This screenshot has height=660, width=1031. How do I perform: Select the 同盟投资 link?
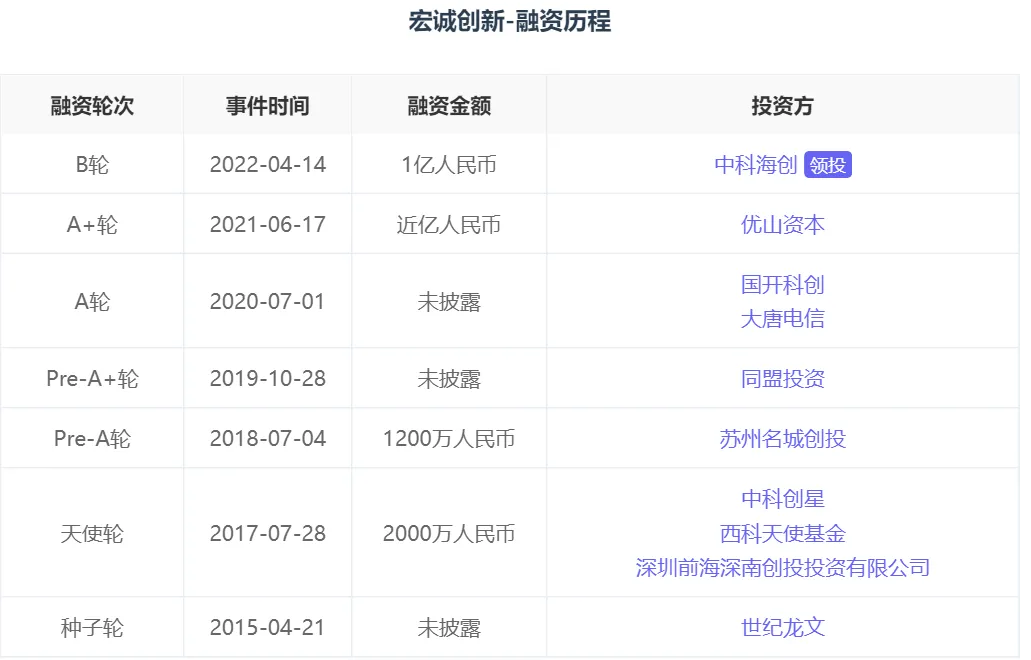783,378
